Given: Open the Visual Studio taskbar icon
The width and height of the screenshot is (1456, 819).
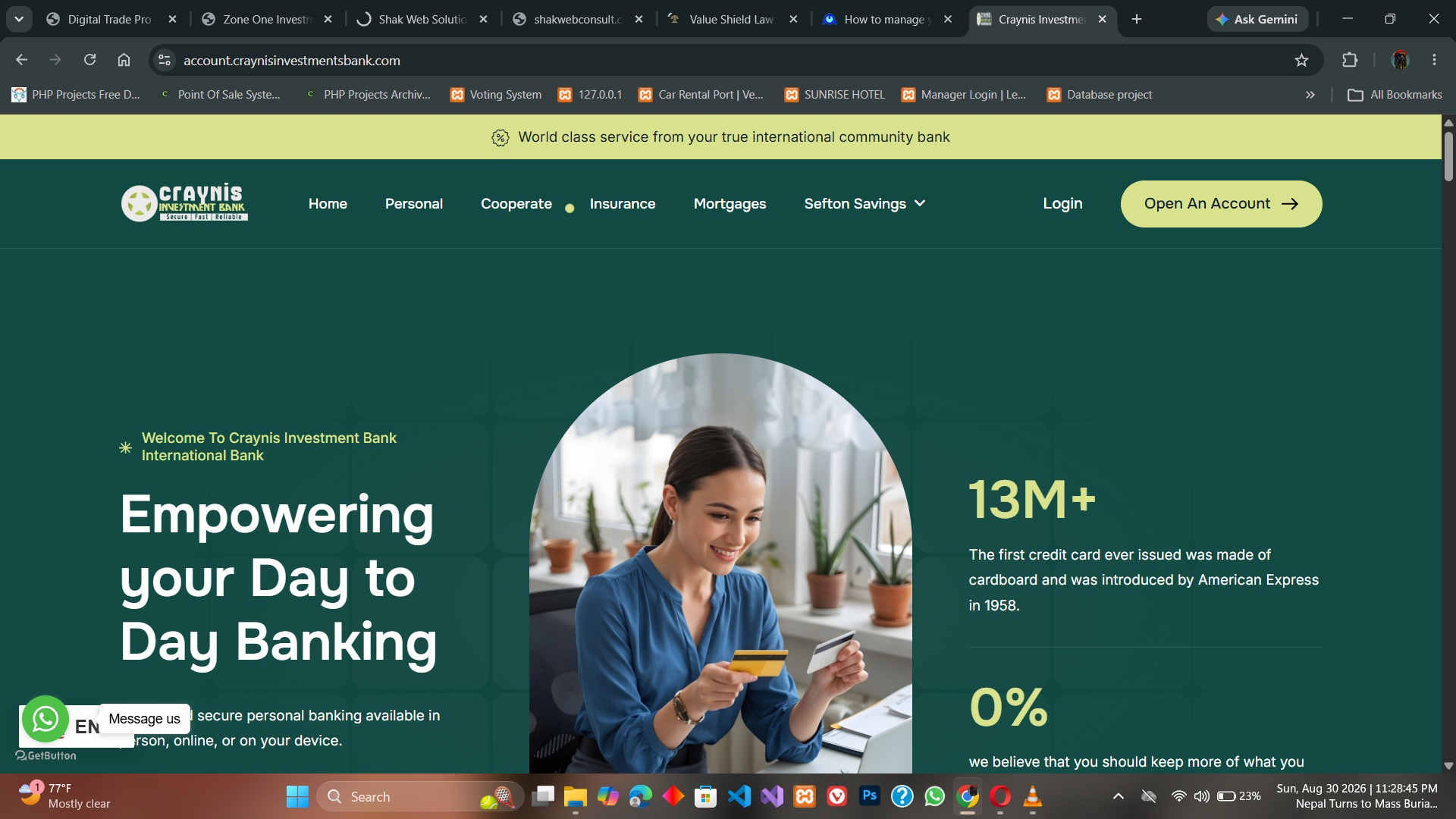Looking at the screenshot, I should [772, 796].
